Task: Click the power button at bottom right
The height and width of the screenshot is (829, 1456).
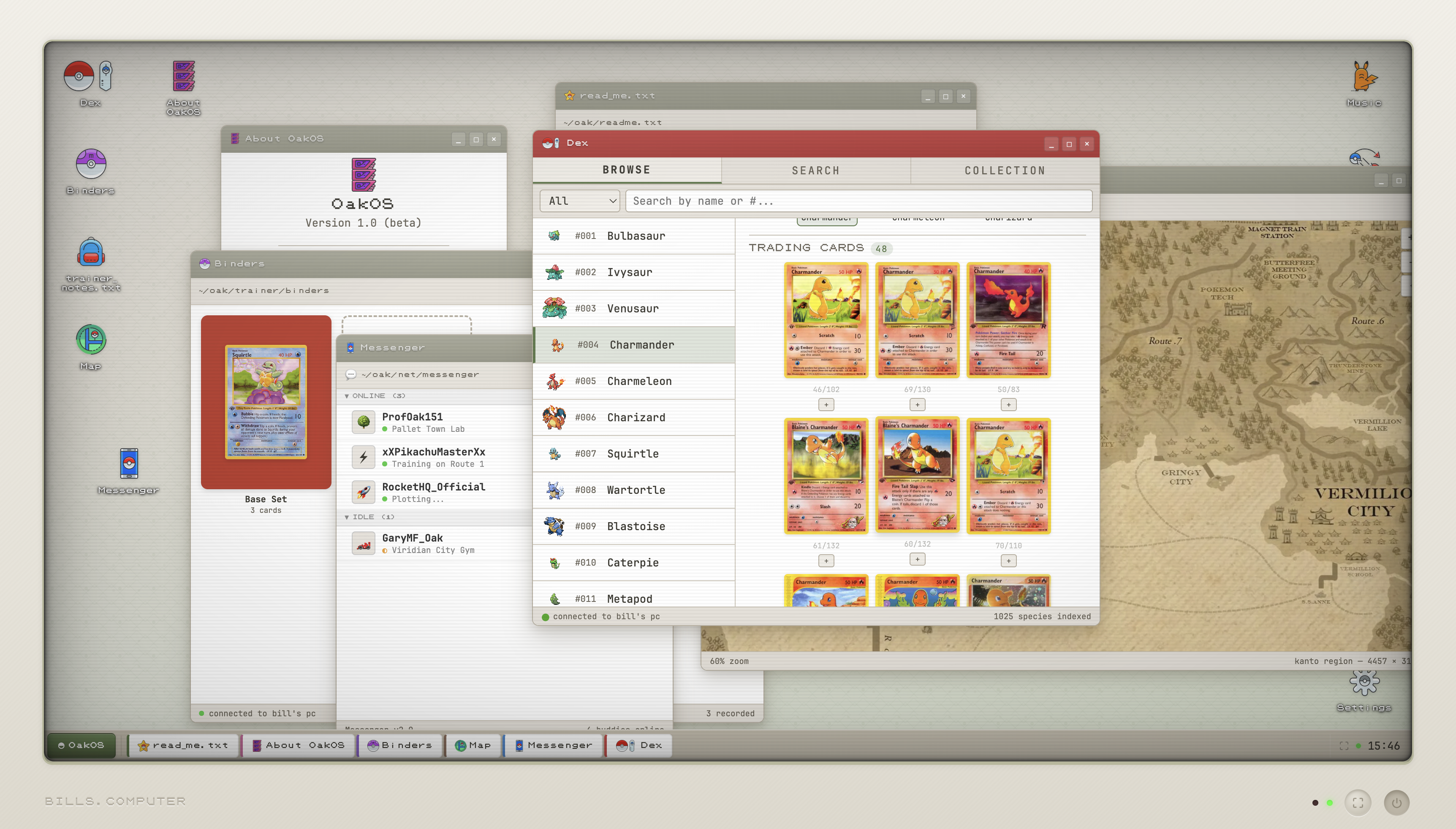Action: 1396,803
